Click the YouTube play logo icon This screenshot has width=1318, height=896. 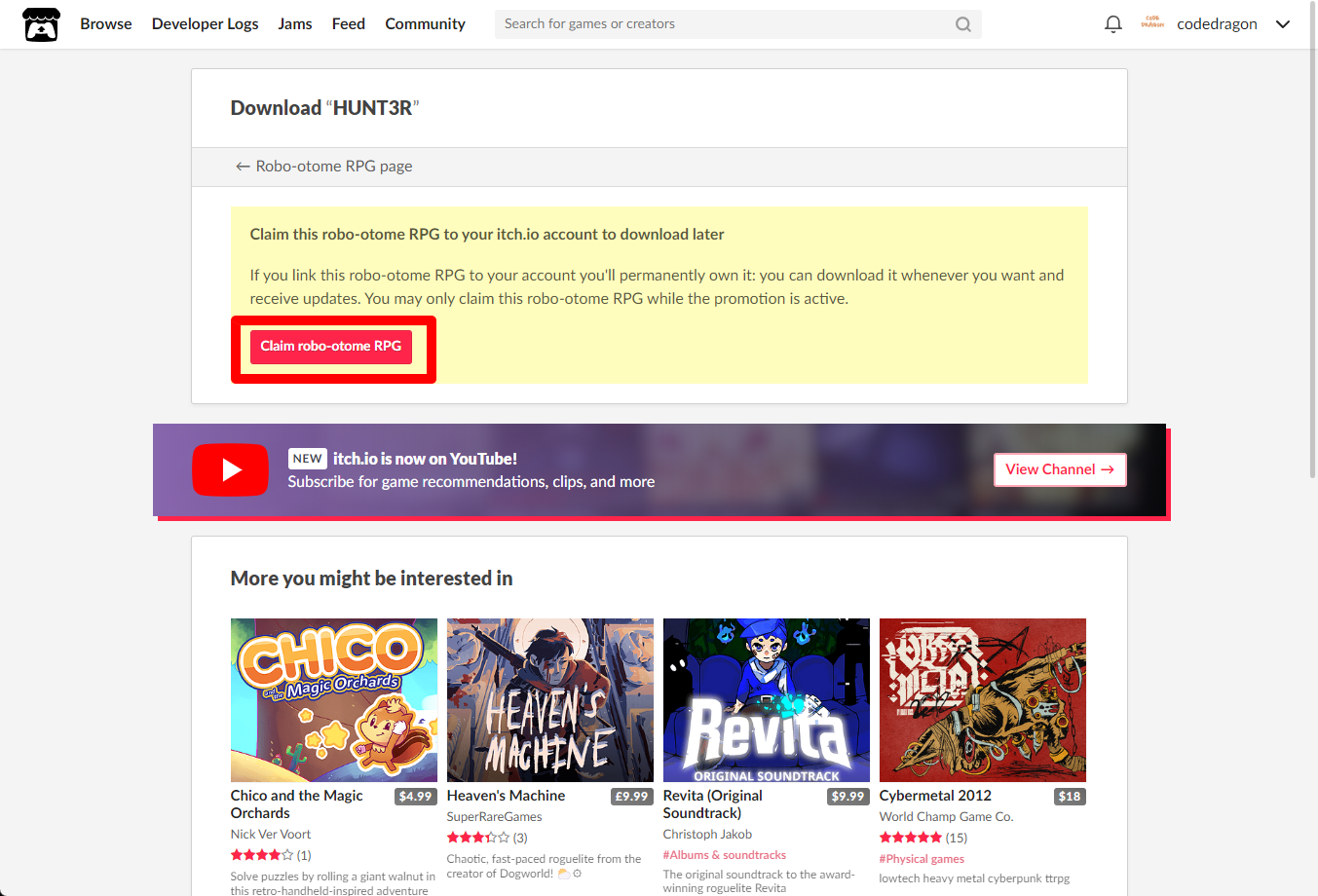coord(231,470)
